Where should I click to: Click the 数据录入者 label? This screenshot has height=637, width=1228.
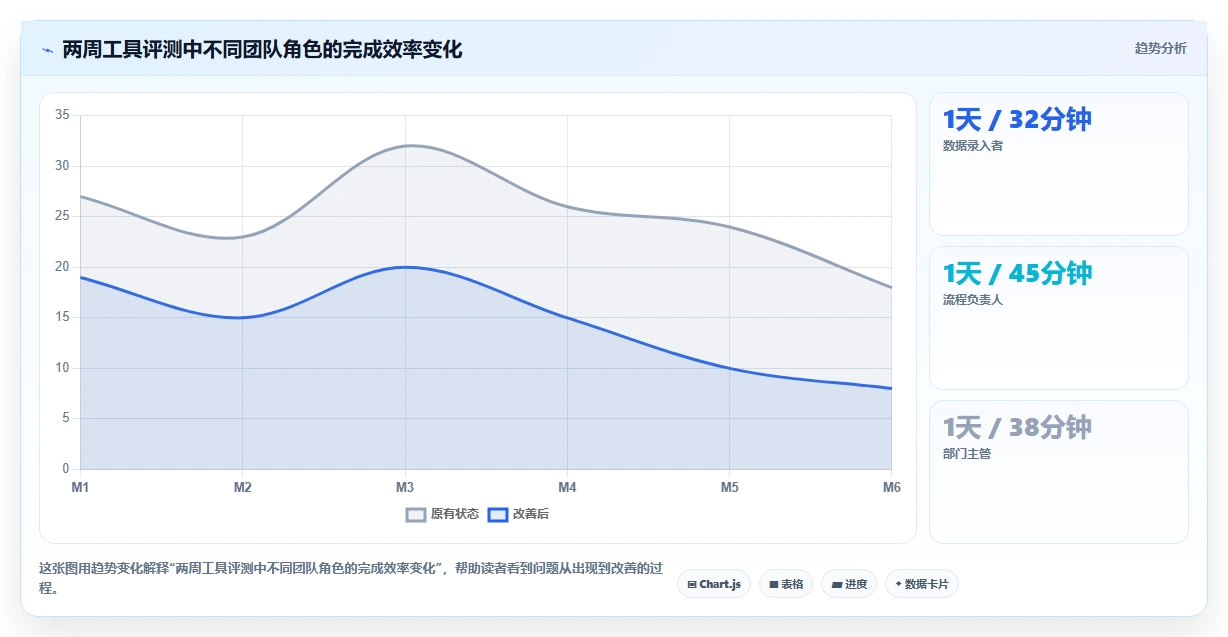(x=972, y=145)
